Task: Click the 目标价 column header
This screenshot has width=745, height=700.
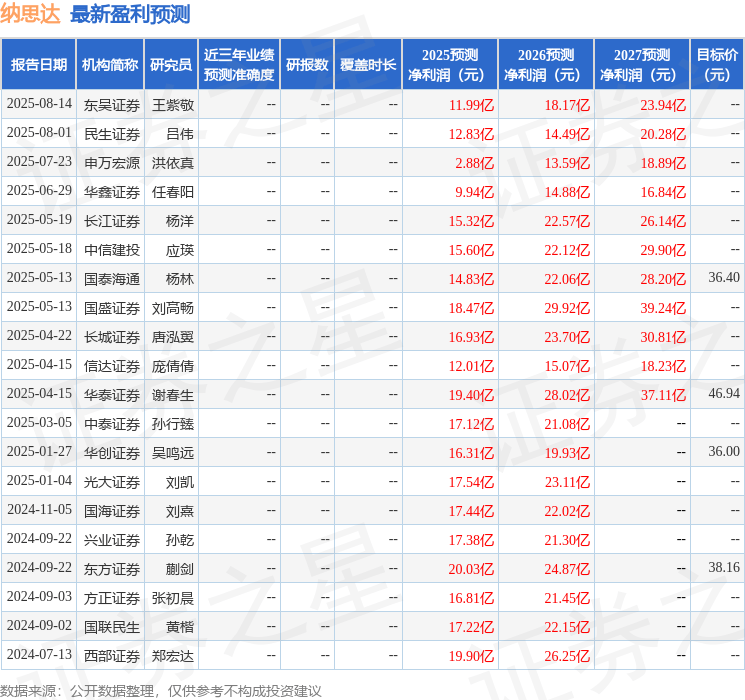Action: click(x=716, y=65)
